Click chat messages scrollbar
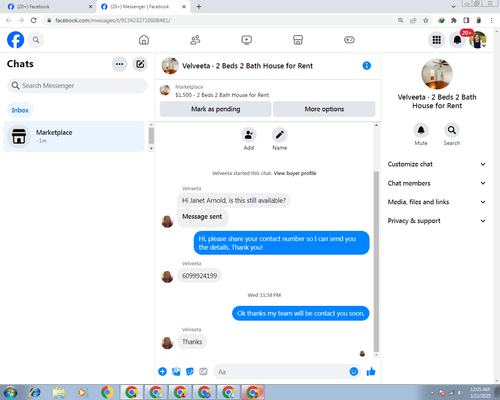The width and height of the screenshot is (500, 400). click(x=376, y=262)
